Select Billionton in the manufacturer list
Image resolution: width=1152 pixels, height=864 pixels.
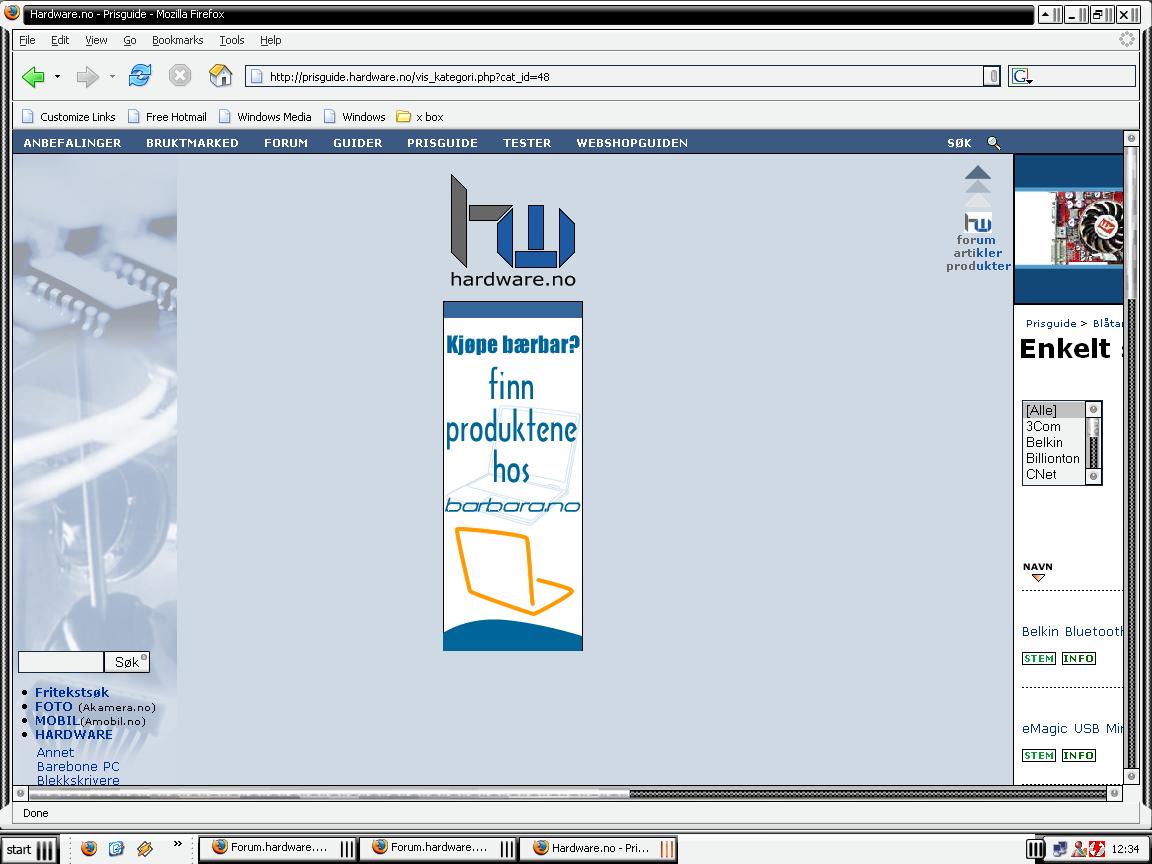(1054, 458)
